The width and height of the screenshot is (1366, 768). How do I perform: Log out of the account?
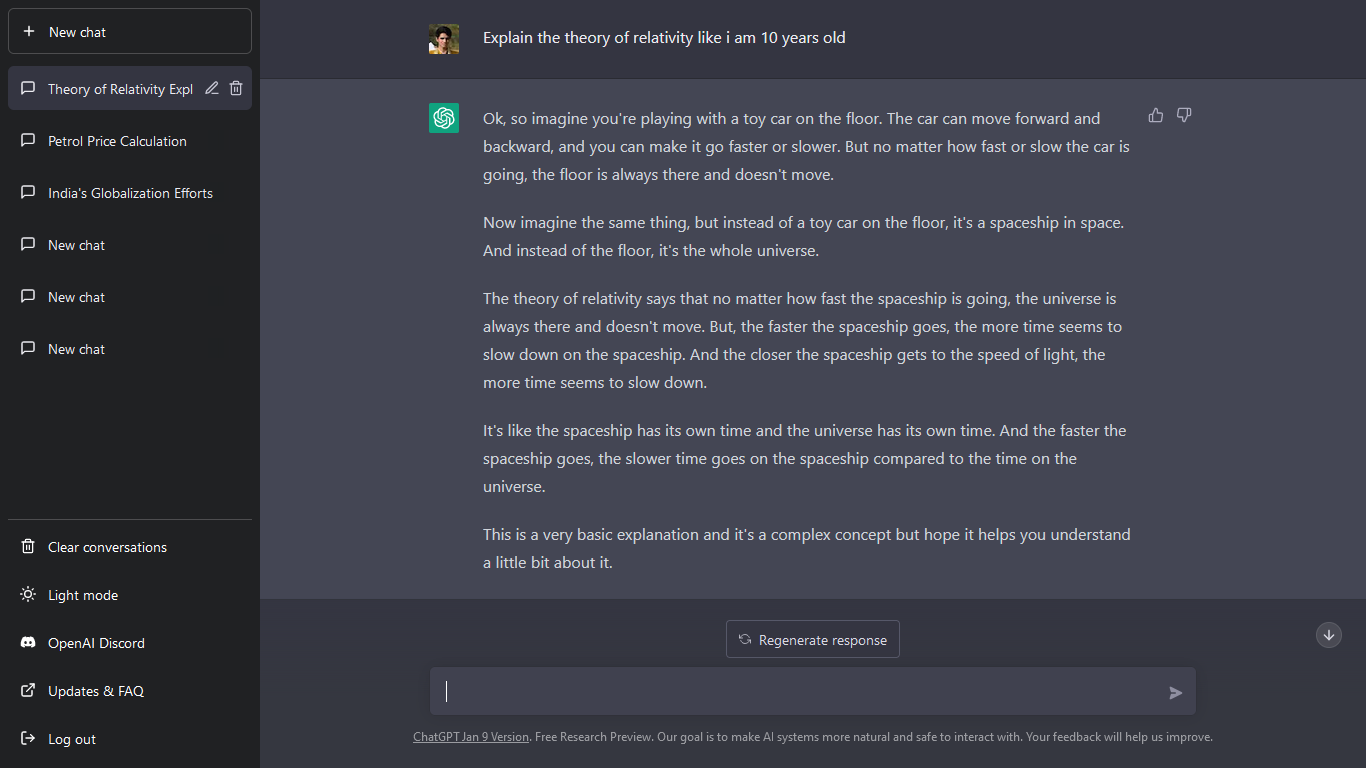pos(72,739)
